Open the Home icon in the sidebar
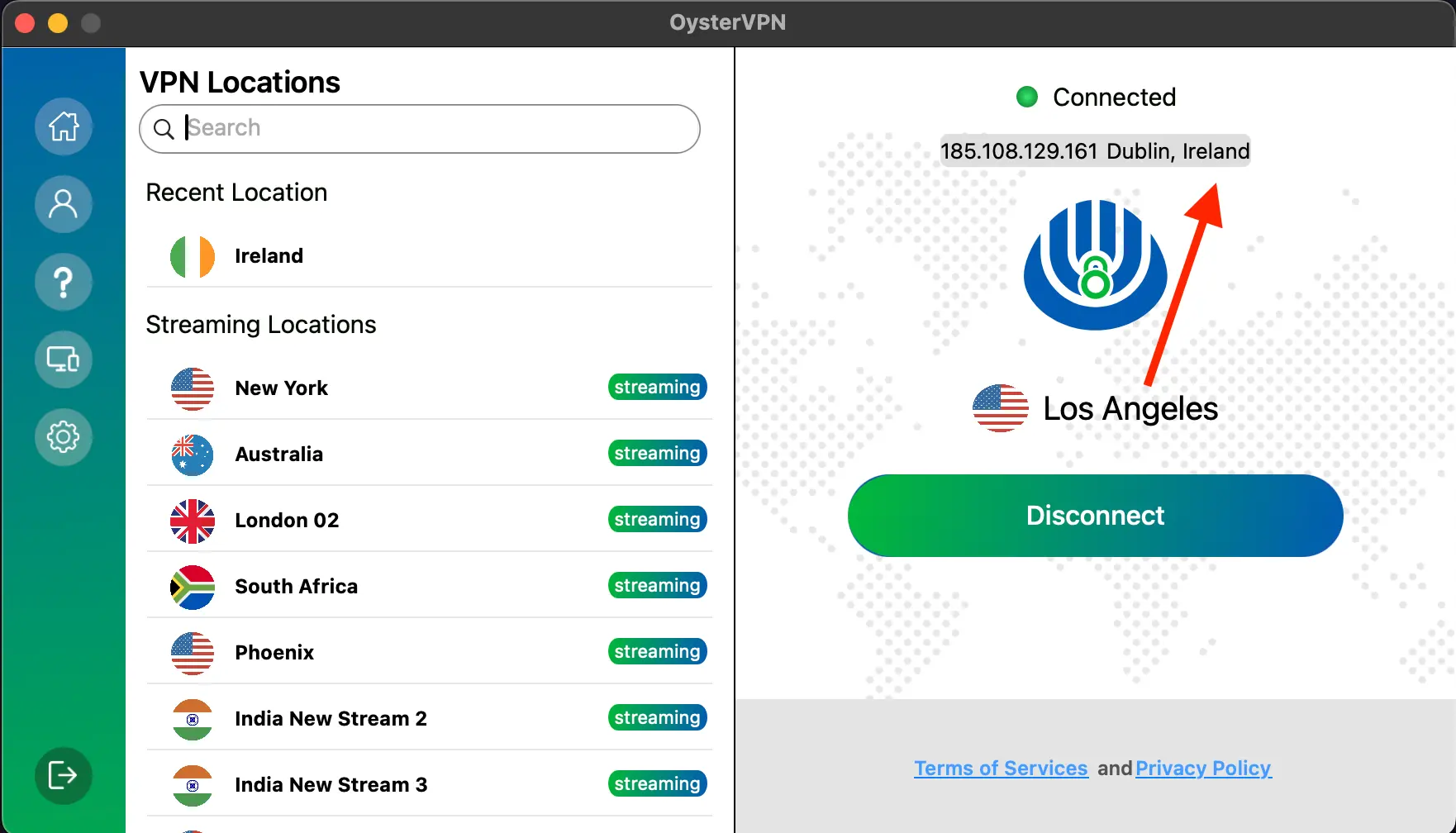Viewport: 1456px width, 833px height. pyautogui.click(x=64, y=126)
